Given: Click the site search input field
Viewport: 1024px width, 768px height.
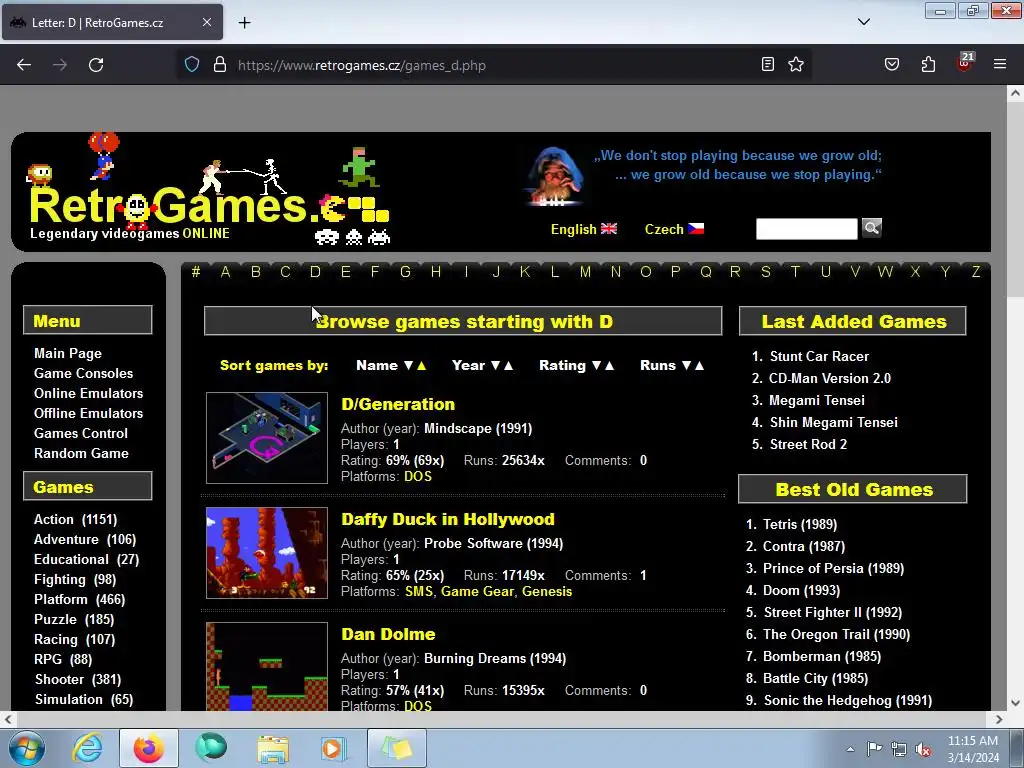Looking at the screenshot, I should pyautogui.click(x=807, y=229).
